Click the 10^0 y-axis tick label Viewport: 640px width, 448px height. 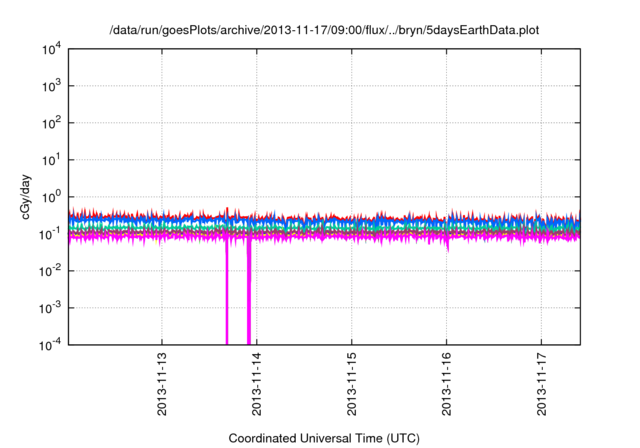pos(51,197)
